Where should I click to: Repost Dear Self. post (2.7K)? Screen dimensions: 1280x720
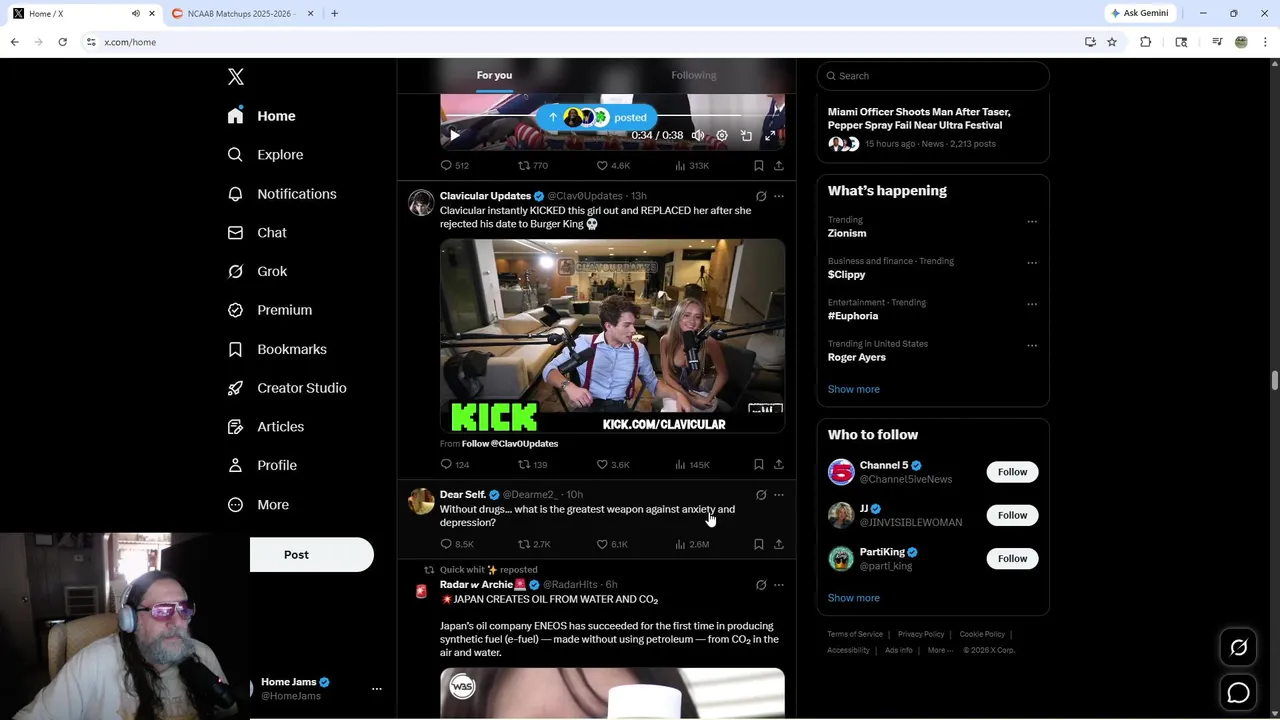coord(534,545)
